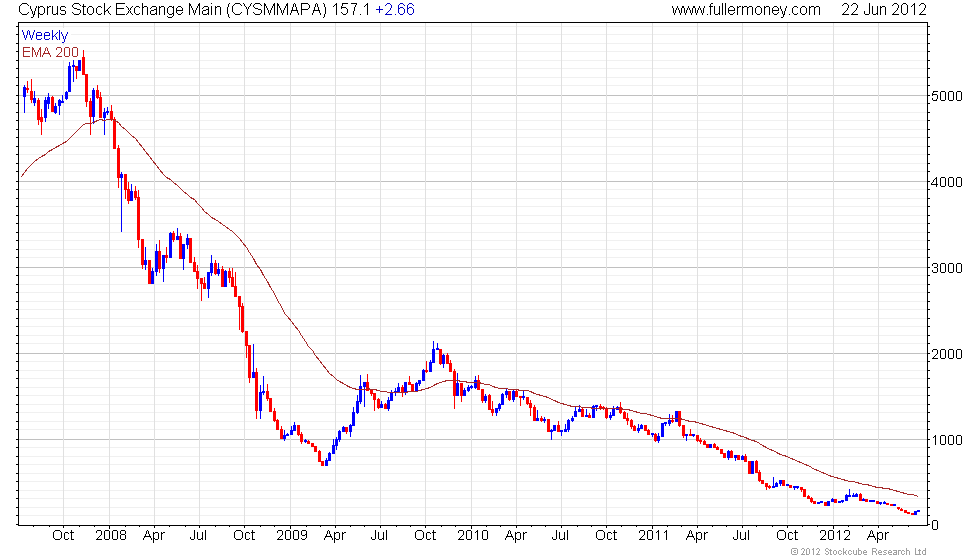
Task: Select the last price value "157.1"
Action: tap(351, 10)
